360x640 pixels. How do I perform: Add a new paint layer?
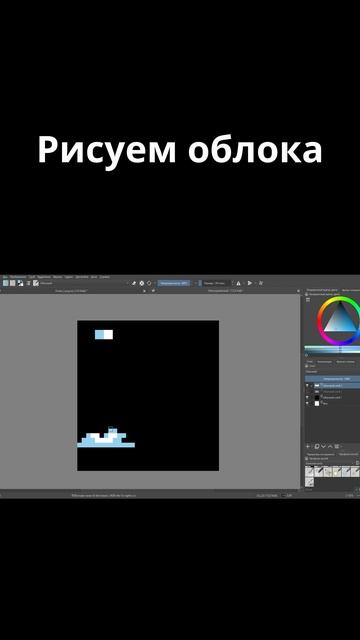click(308, 447)
